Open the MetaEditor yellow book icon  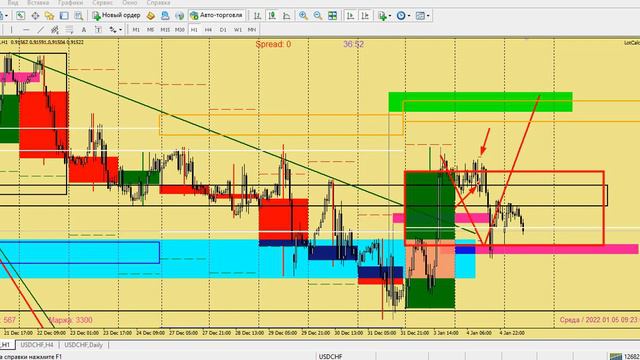[x=151, y=16]
